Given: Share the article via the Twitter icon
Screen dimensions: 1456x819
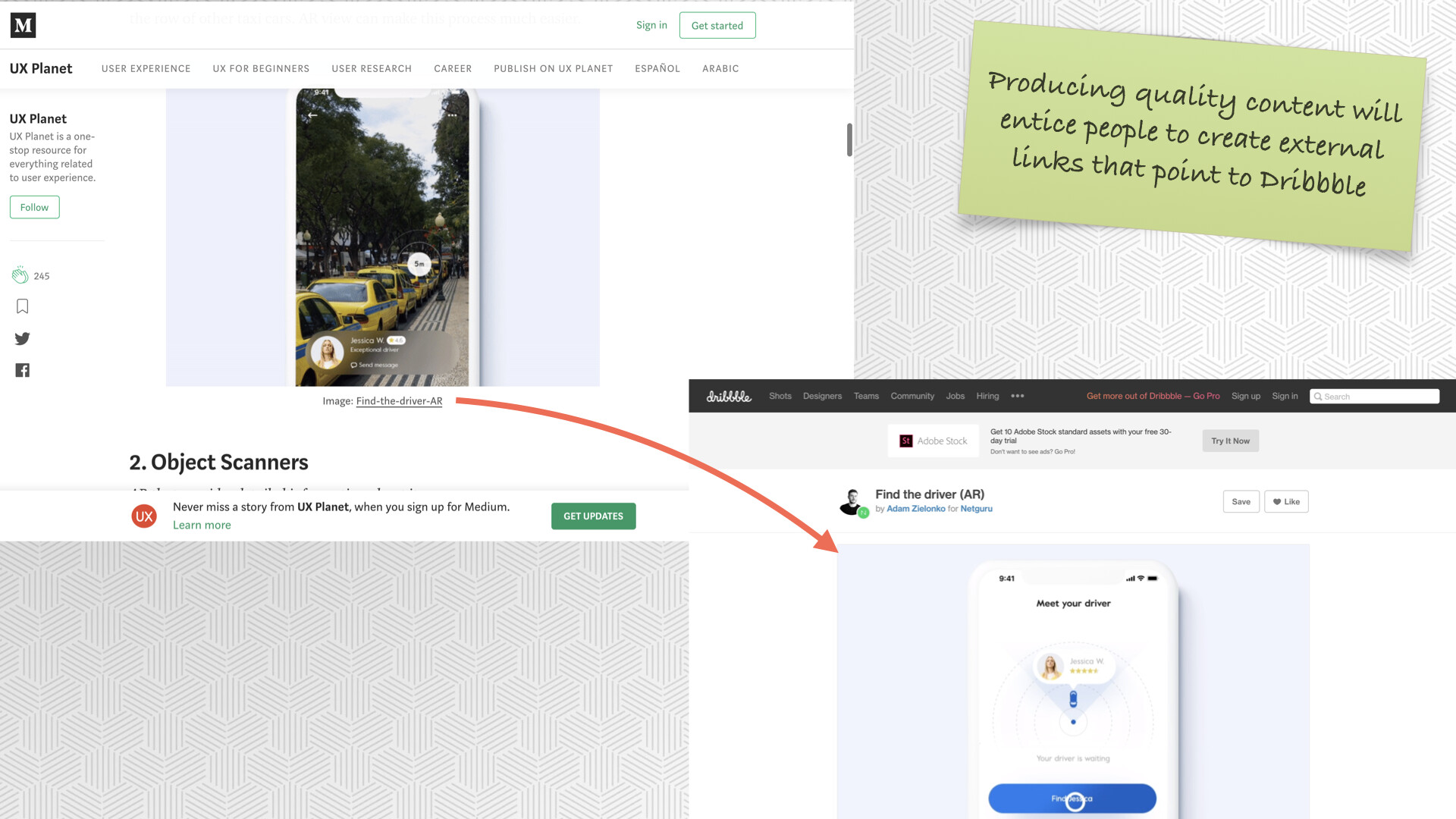Looking at the screenshot, I should coord(22,338).
